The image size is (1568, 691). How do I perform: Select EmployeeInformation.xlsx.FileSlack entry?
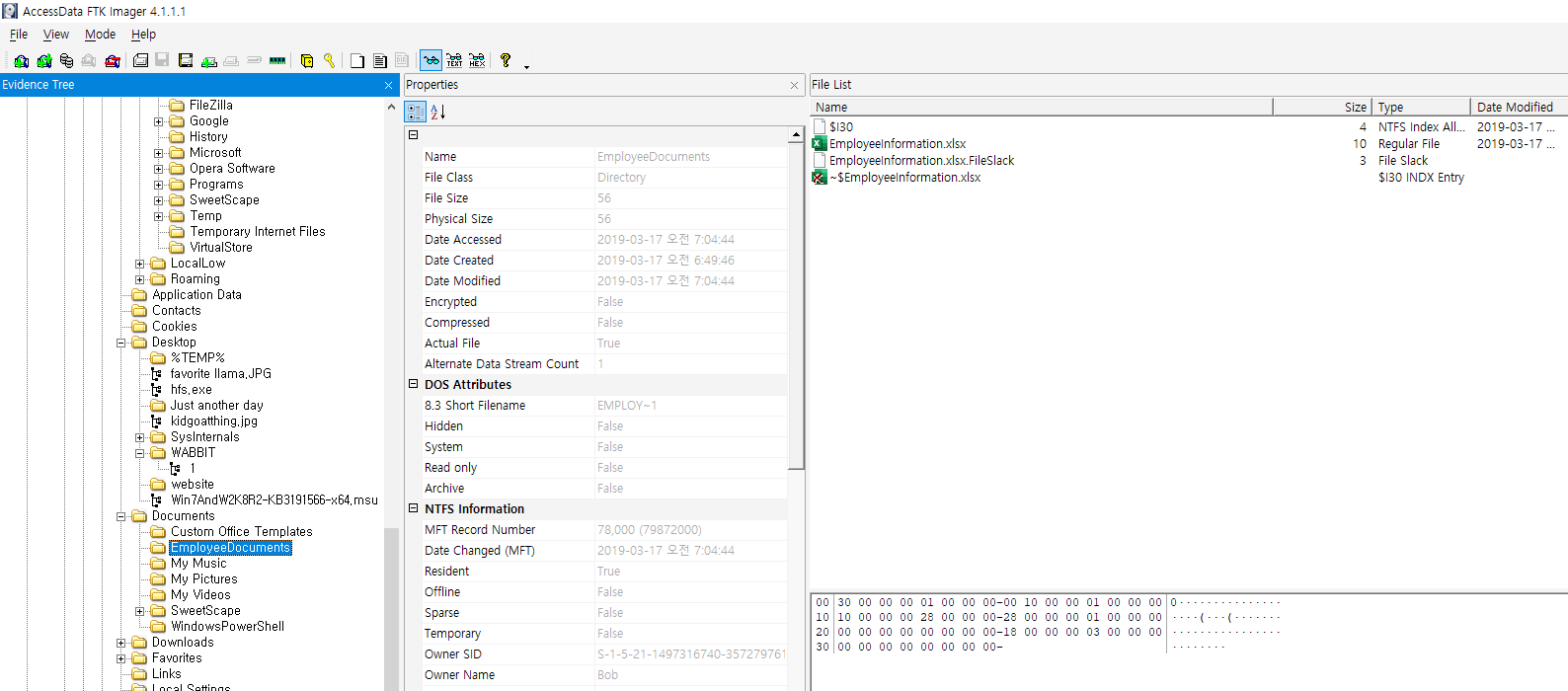[x=921, y=161]
